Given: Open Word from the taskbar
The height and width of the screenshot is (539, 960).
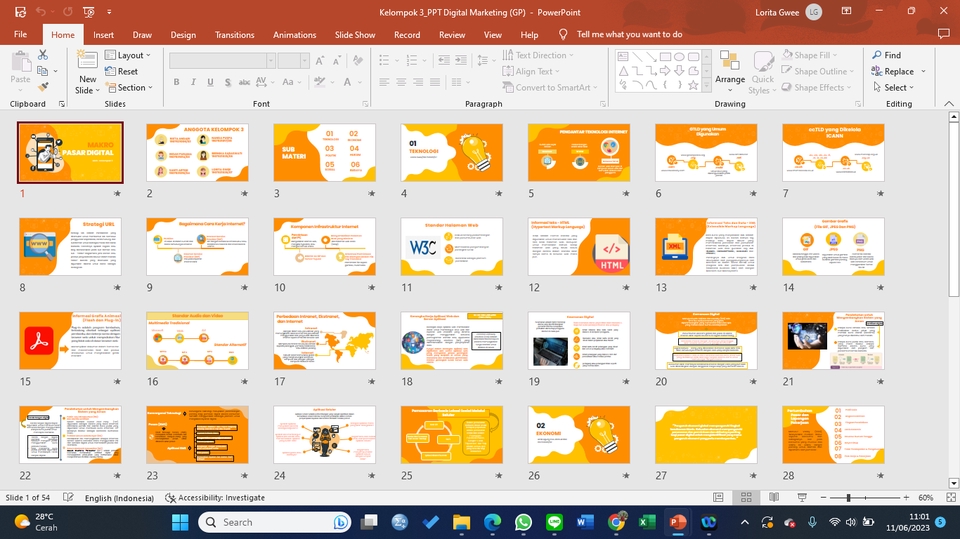Looking at the screenshot, I should [x=585, y=522].
